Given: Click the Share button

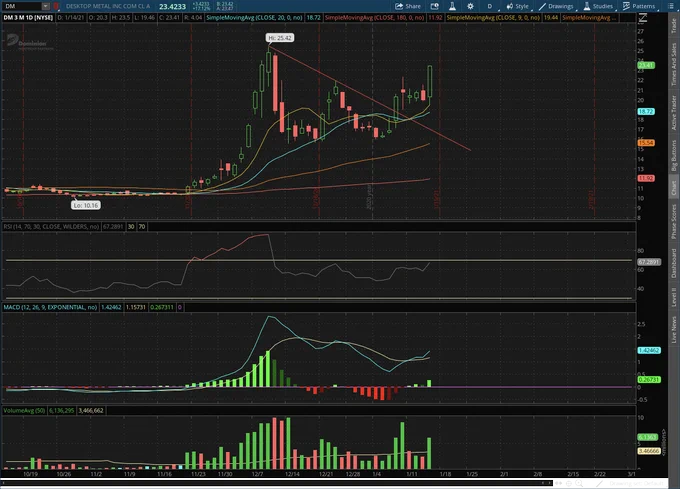Looking at the screenshot, I should pyautogui.click(x=408, y=6).
